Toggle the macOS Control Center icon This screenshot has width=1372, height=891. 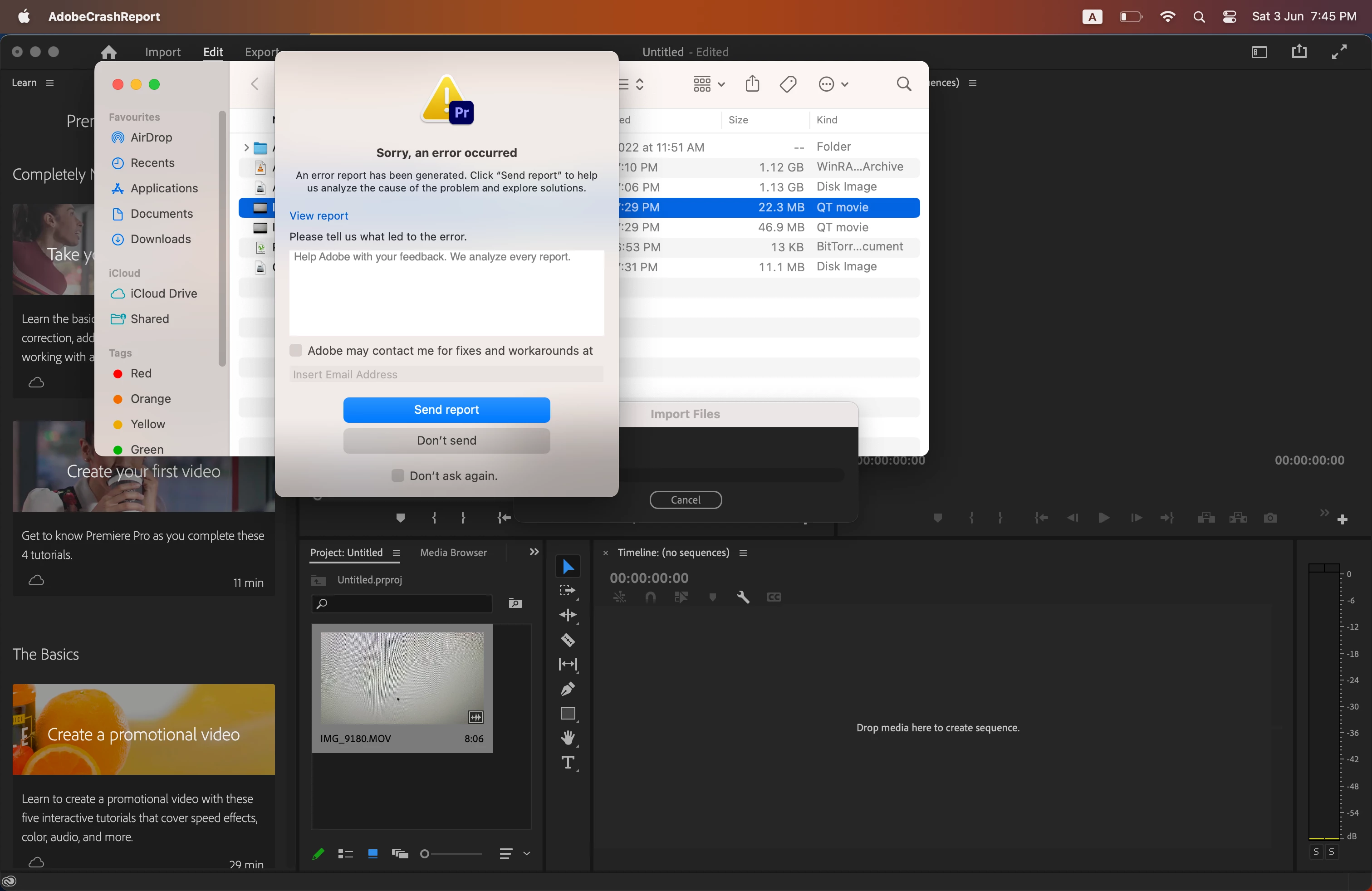click(1229, 17)
